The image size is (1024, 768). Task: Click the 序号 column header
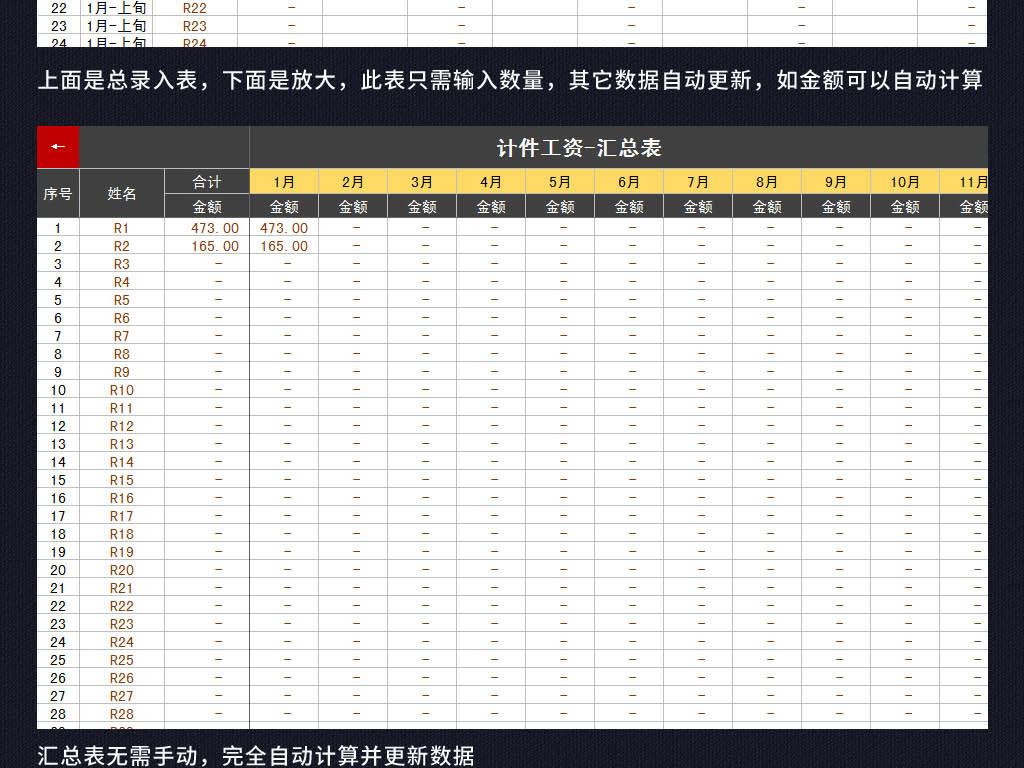point(58,193)
